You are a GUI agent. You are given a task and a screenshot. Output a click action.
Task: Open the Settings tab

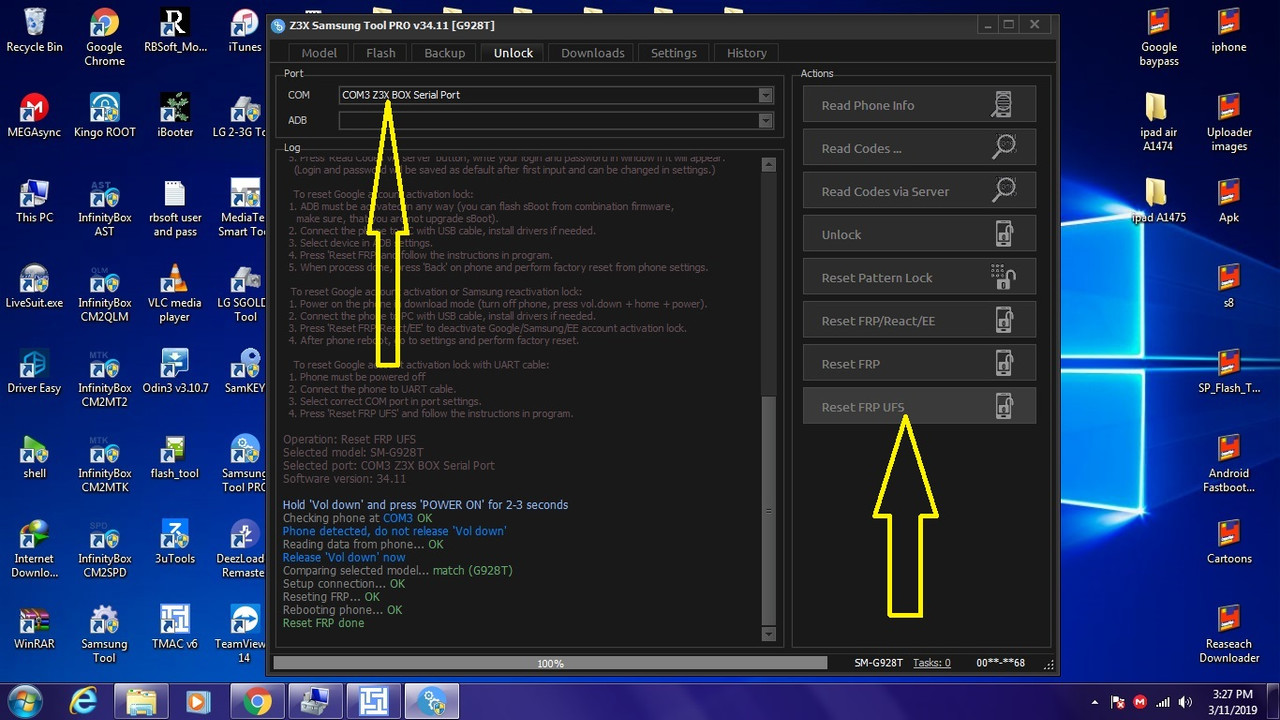tap(673, 53)
